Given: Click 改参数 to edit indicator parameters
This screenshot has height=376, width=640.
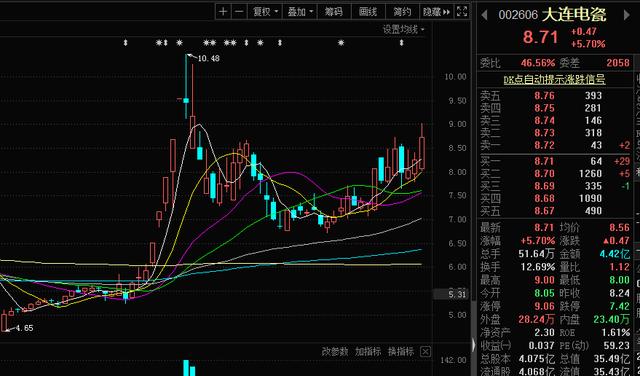Looking at the screenshot, I should [335, 351].
